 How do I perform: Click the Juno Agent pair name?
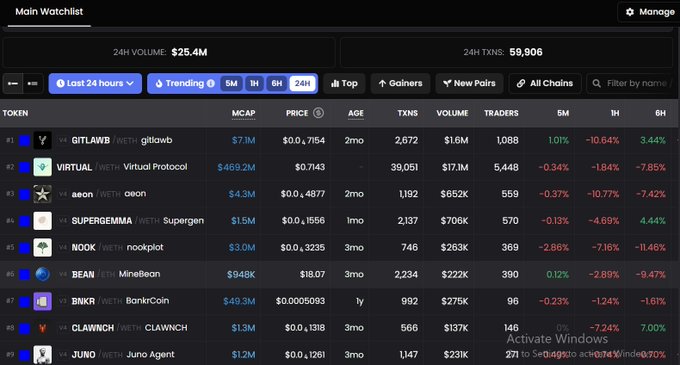150,355
